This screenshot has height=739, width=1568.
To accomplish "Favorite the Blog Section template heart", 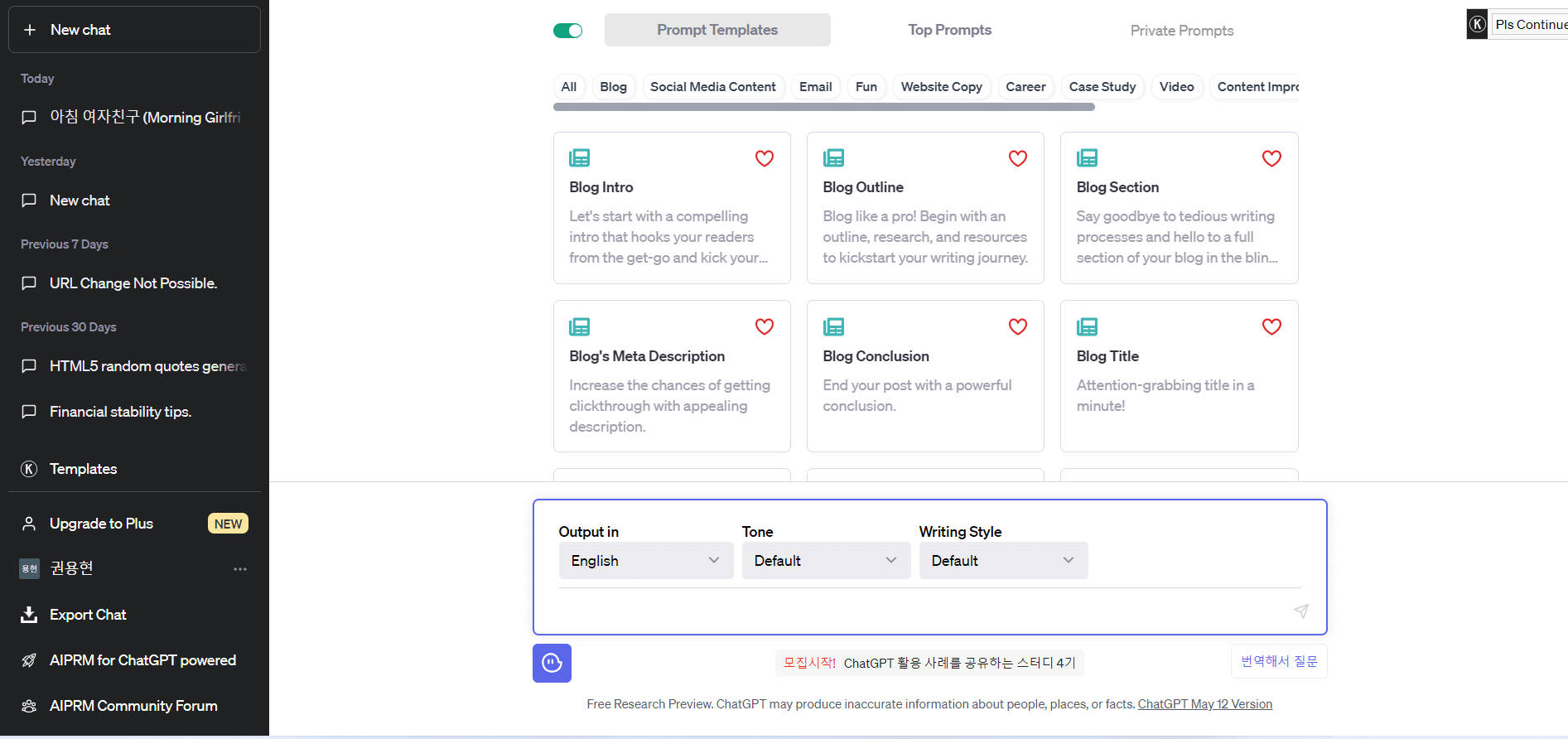I will tap(1271, 158).
